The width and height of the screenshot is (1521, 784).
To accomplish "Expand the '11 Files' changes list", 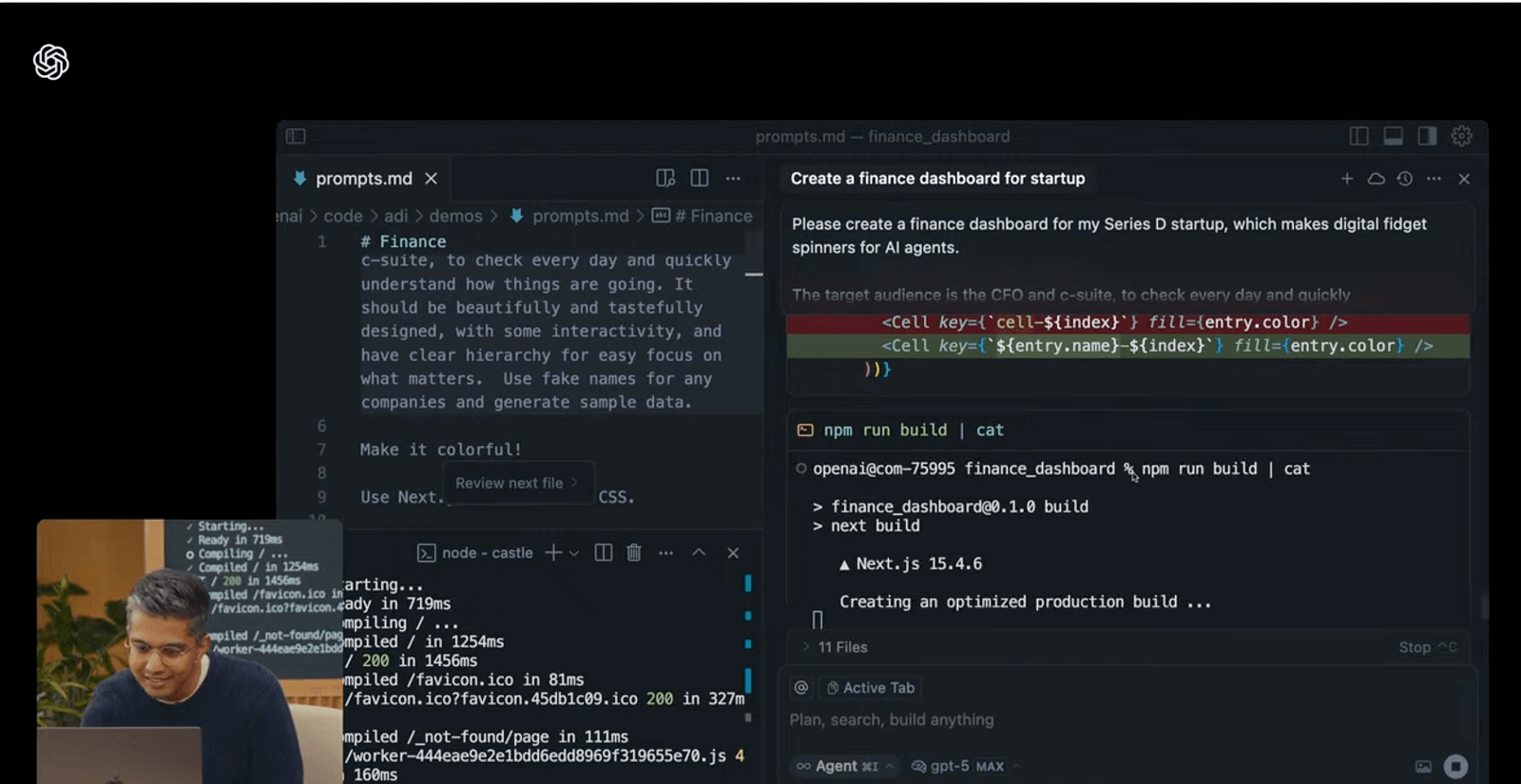I will coord(836,647).
